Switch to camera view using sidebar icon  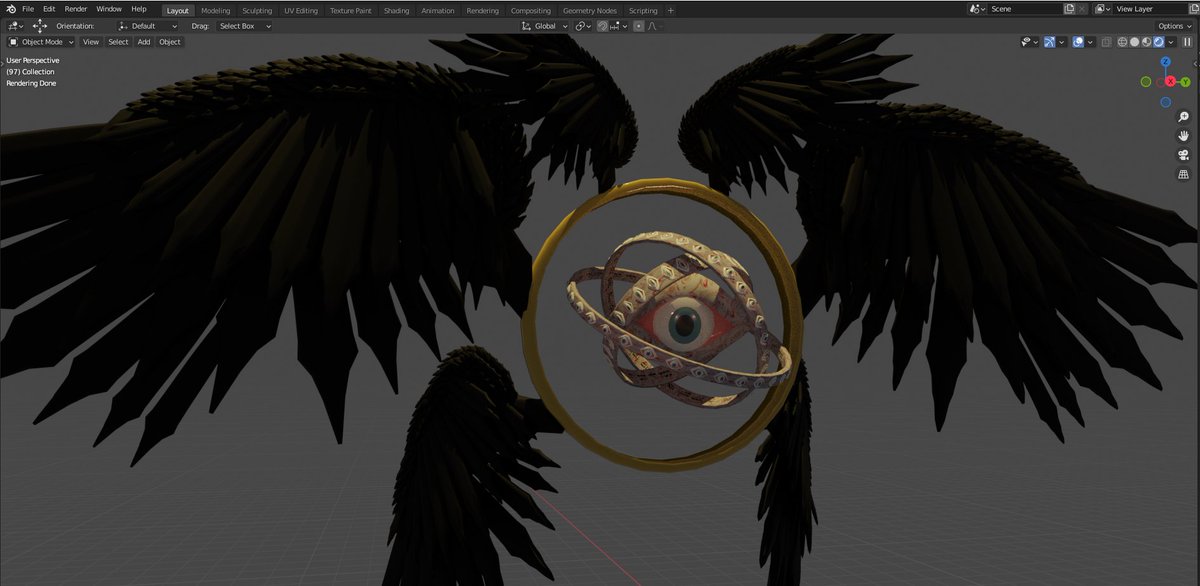click(1184, 155)
